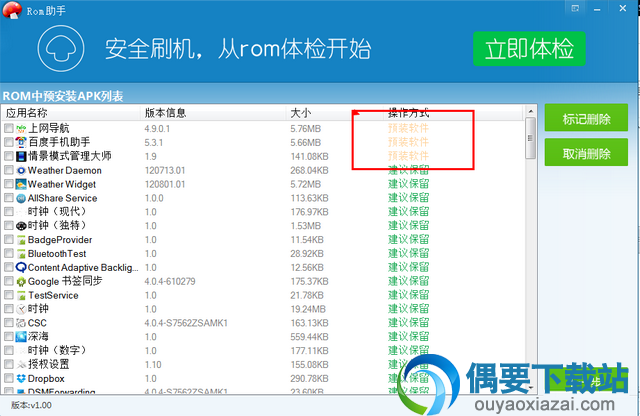Click the 建议保留 label for Weather Widget
The height and width of the screenshot is (416, 640).
click(x=408, y=184)
